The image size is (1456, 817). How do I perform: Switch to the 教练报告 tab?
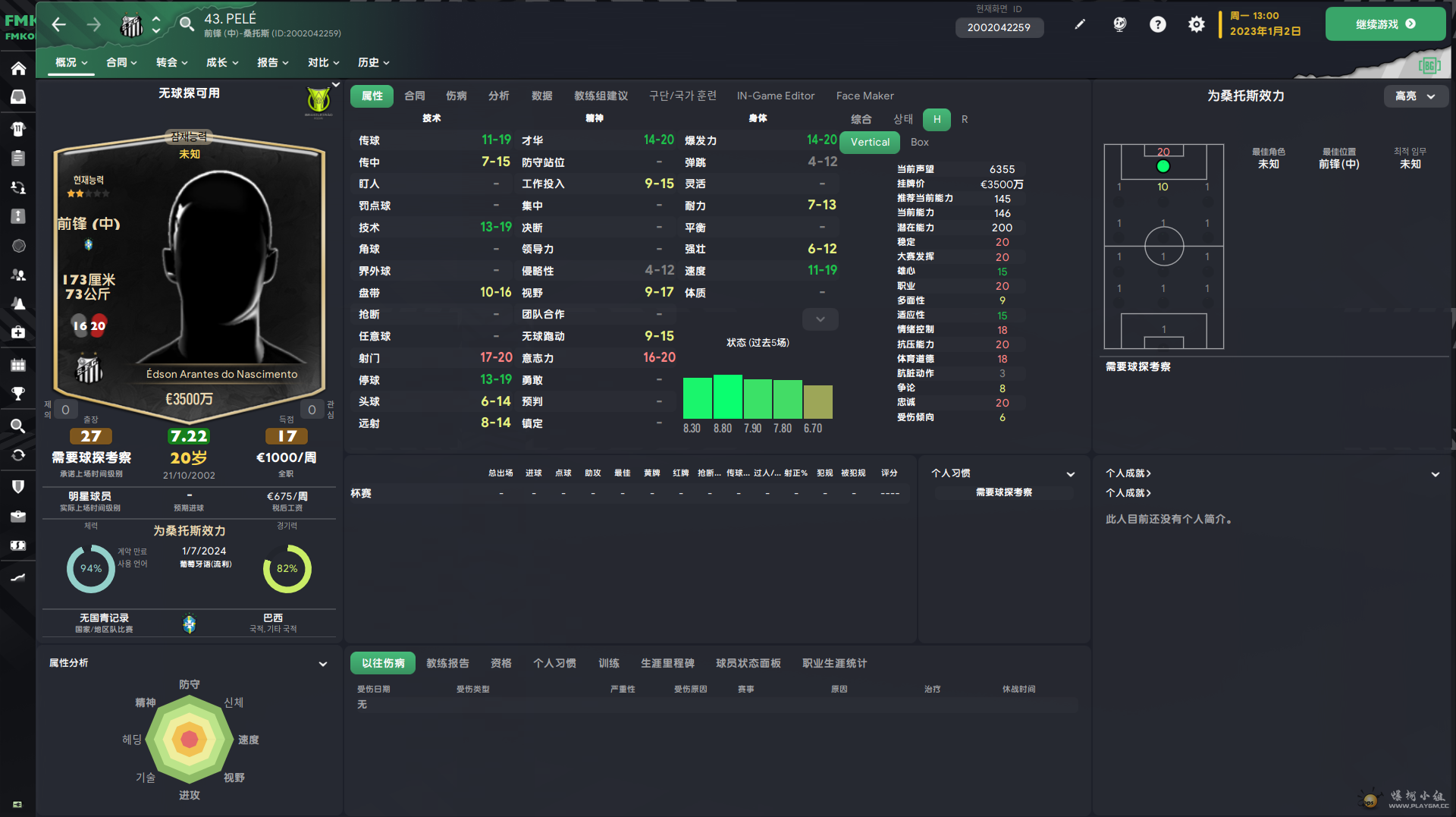click(447, 663)
